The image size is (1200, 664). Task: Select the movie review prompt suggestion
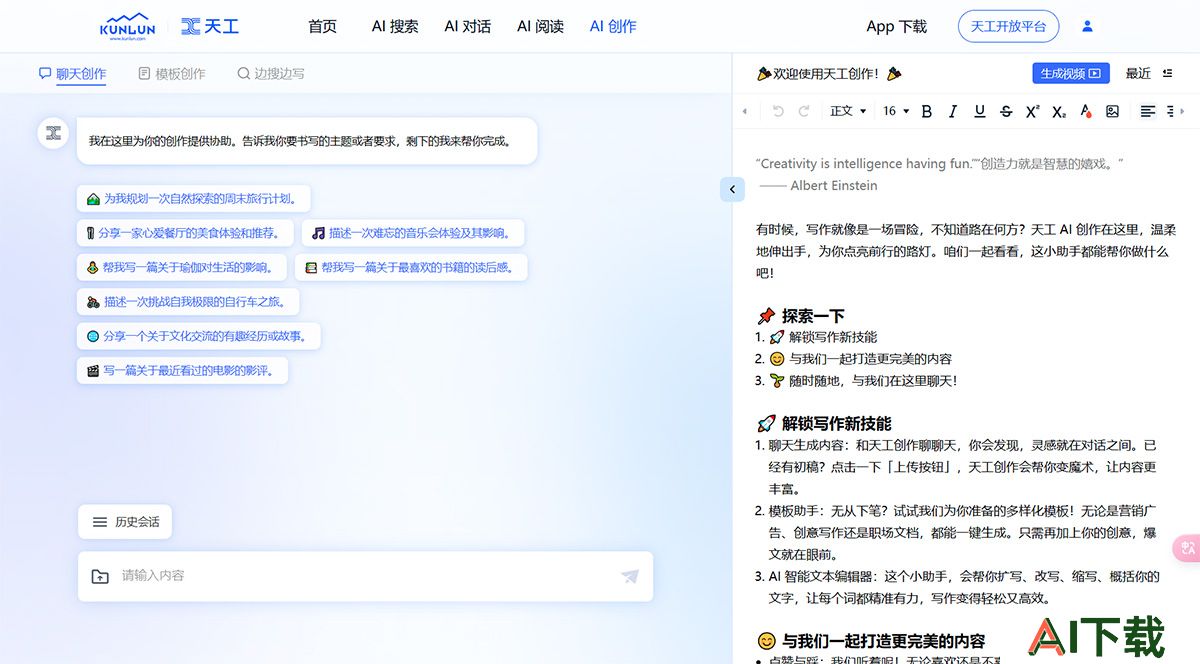[183, 370]
